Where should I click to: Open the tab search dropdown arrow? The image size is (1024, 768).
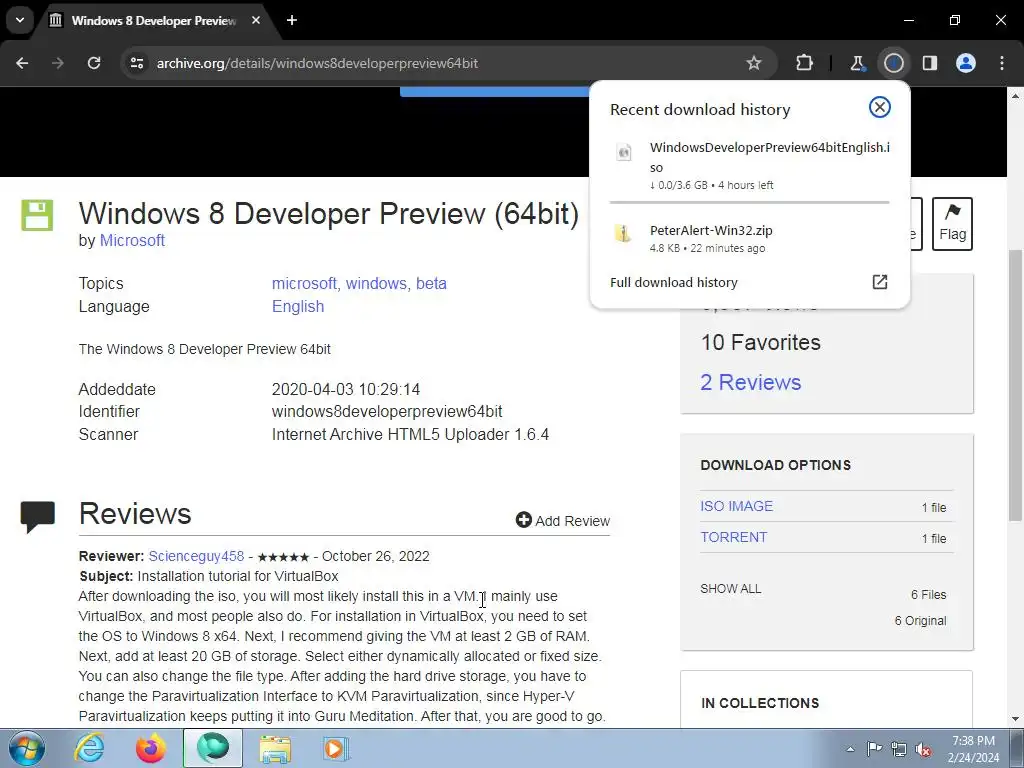tap(20, 20)
